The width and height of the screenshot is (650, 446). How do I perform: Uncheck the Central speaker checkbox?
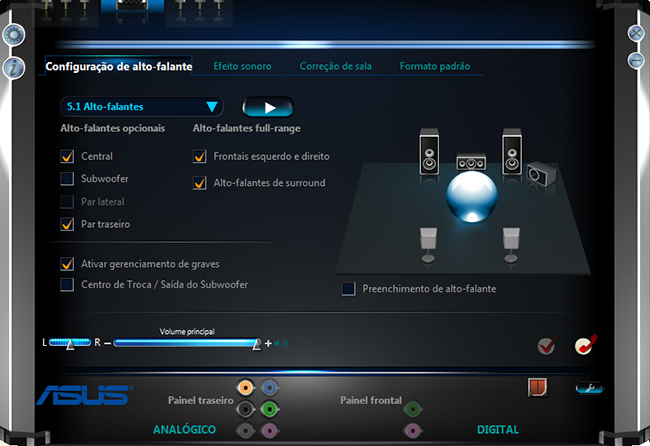68,157
